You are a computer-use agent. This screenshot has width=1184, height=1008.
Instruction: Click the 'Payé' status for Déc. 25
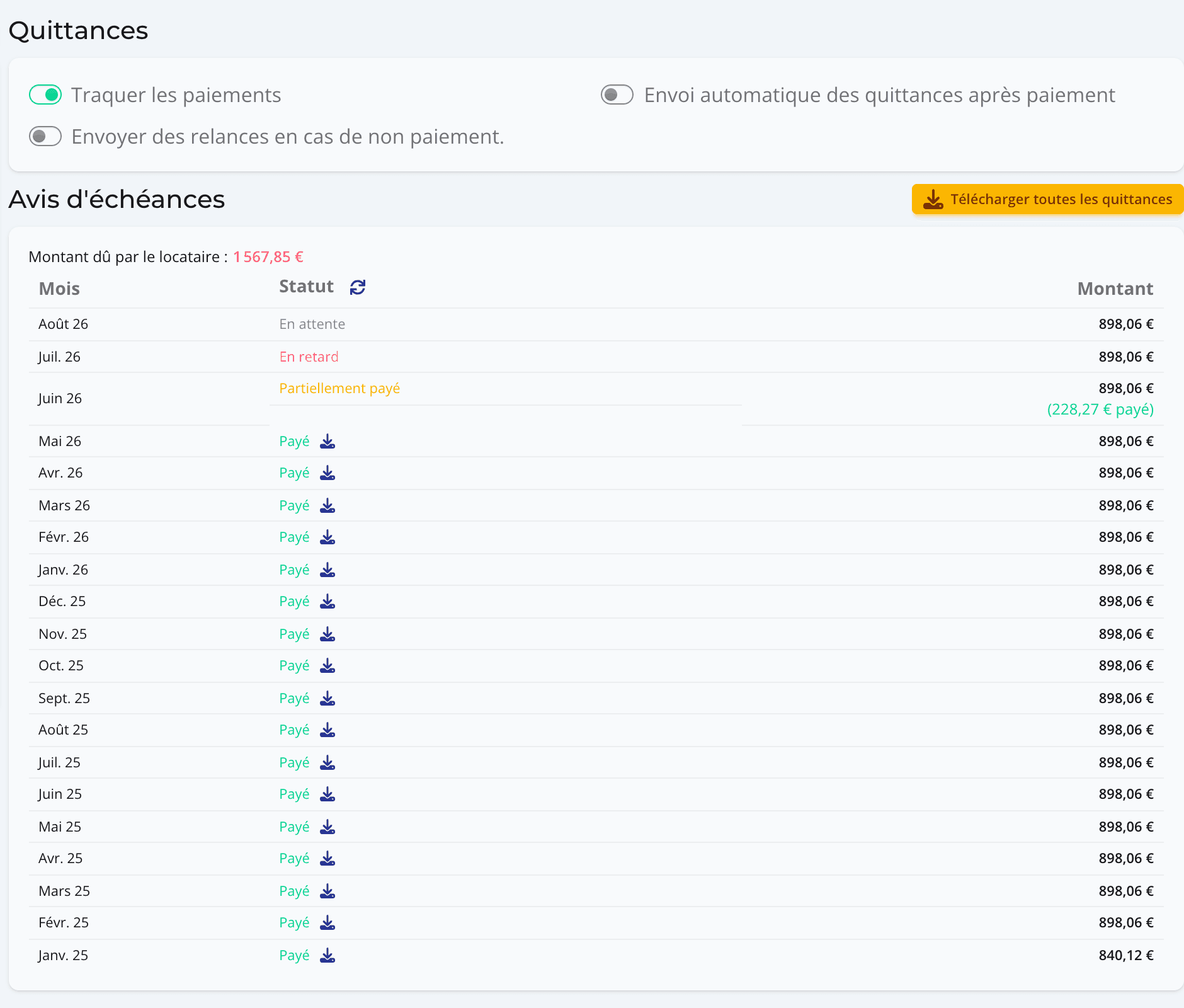pos(294,602)
